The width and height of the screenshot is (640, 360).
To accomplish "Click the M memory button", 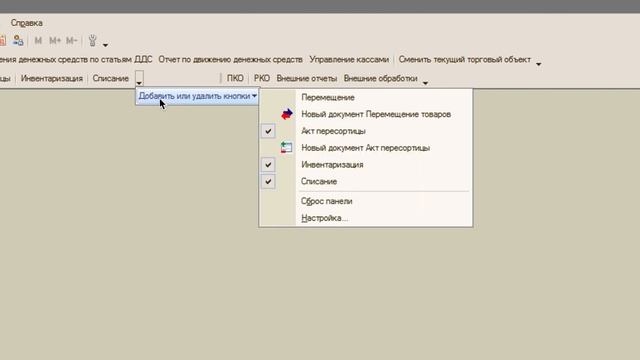I will click(38, 40).
